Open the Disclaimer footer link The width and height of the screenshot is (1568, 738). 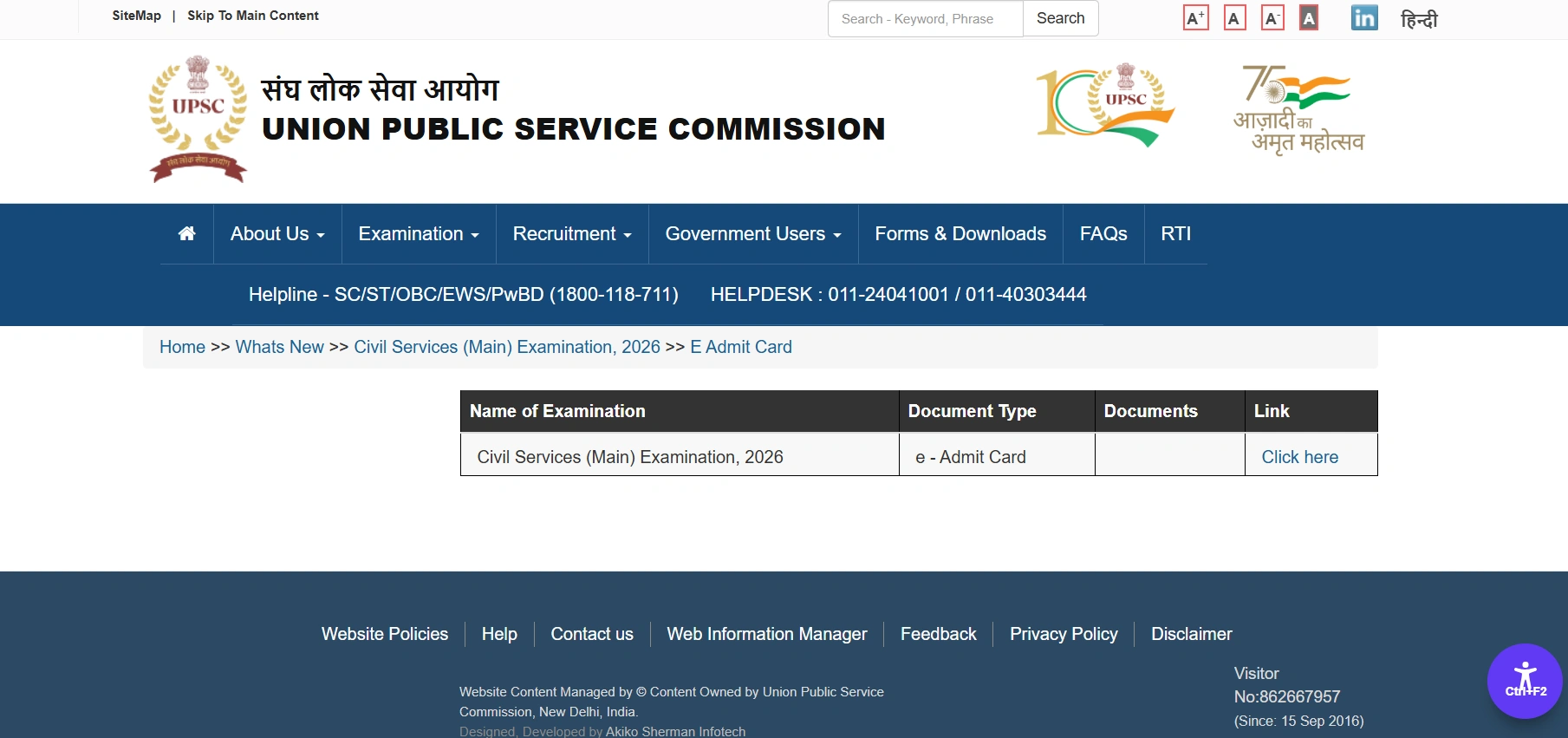(1192, 634)
